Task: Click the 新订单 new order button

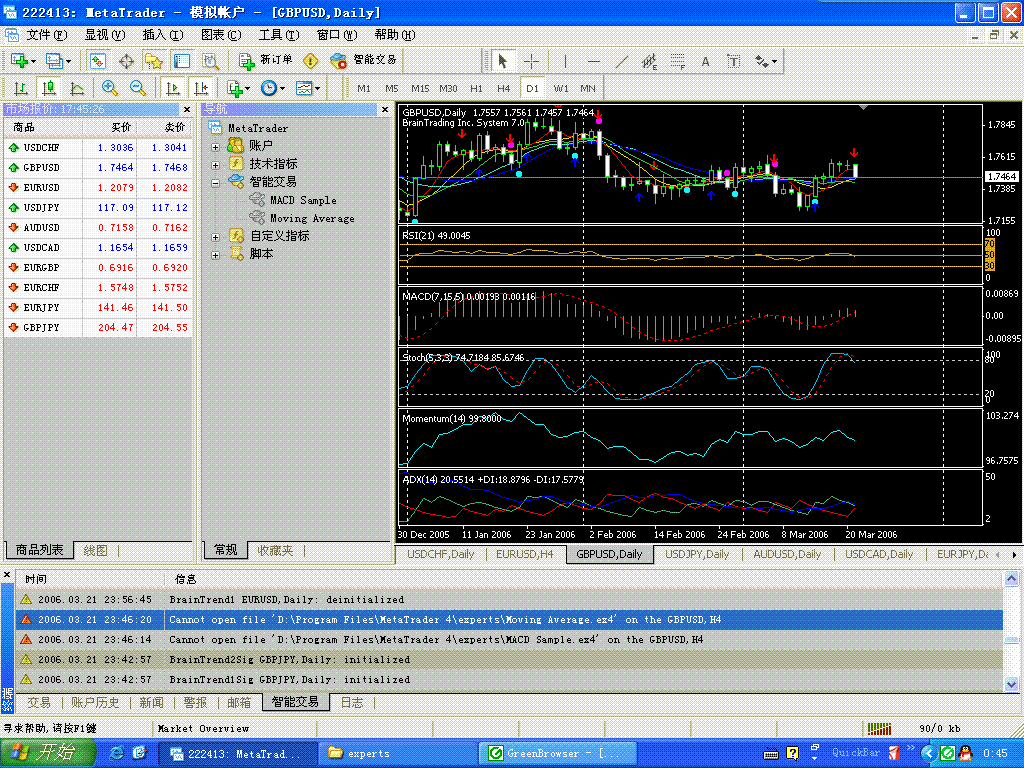Action: (265, 61)
